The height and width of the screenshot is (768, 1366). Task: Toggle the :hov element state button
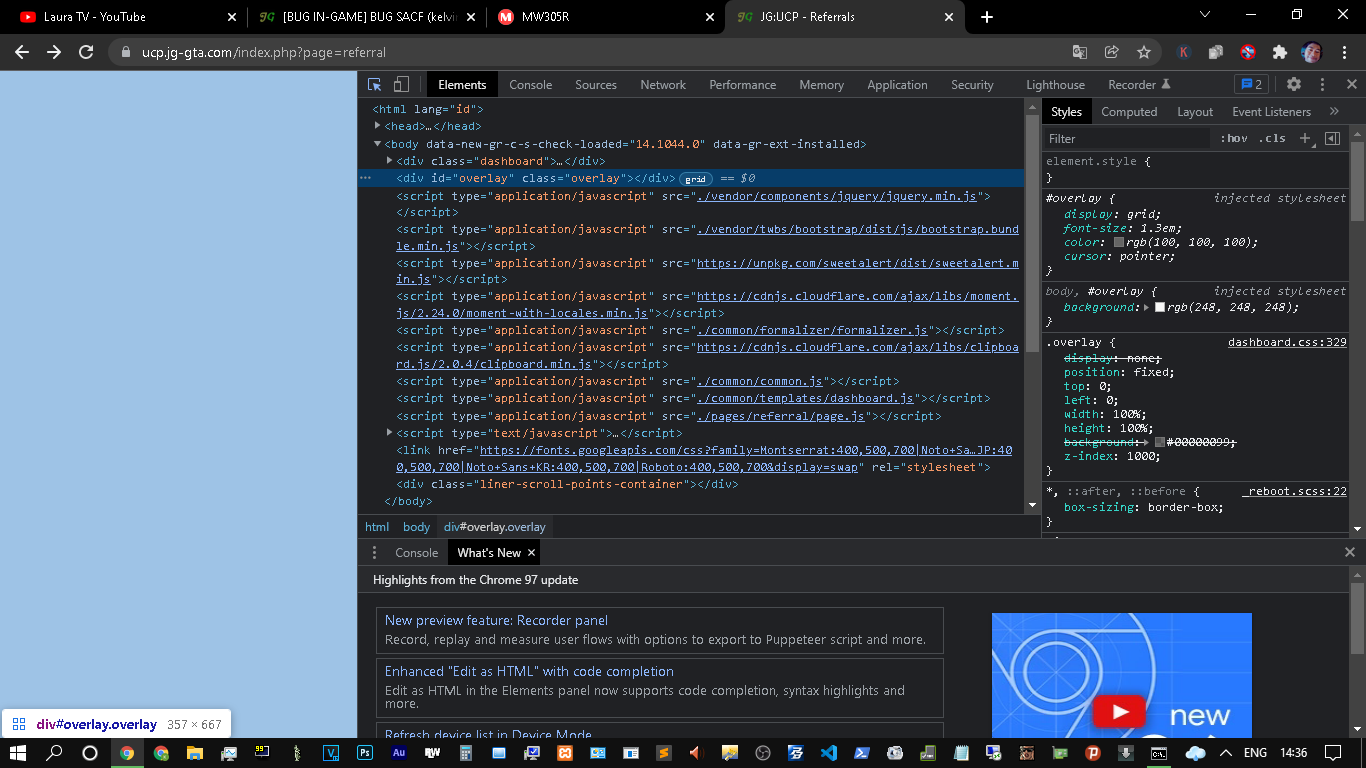coord(1233,139)
